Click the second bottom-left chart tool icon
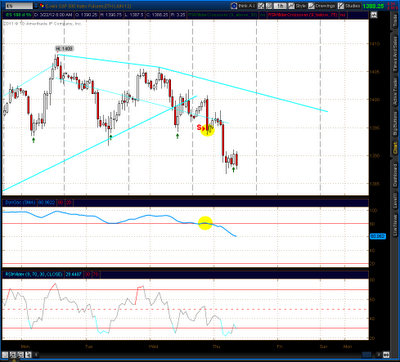Image resolution: width=400 pixels, height=362 pixels. point(13,354)
